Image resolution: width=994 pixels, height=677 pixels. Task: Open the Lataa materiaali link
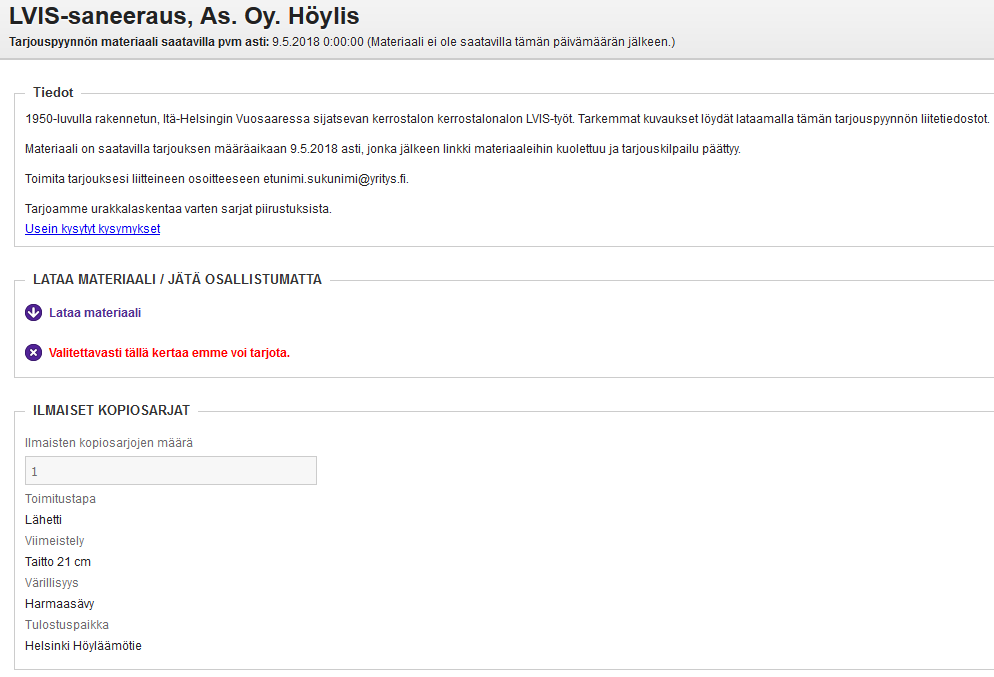(x=95, y=313)
